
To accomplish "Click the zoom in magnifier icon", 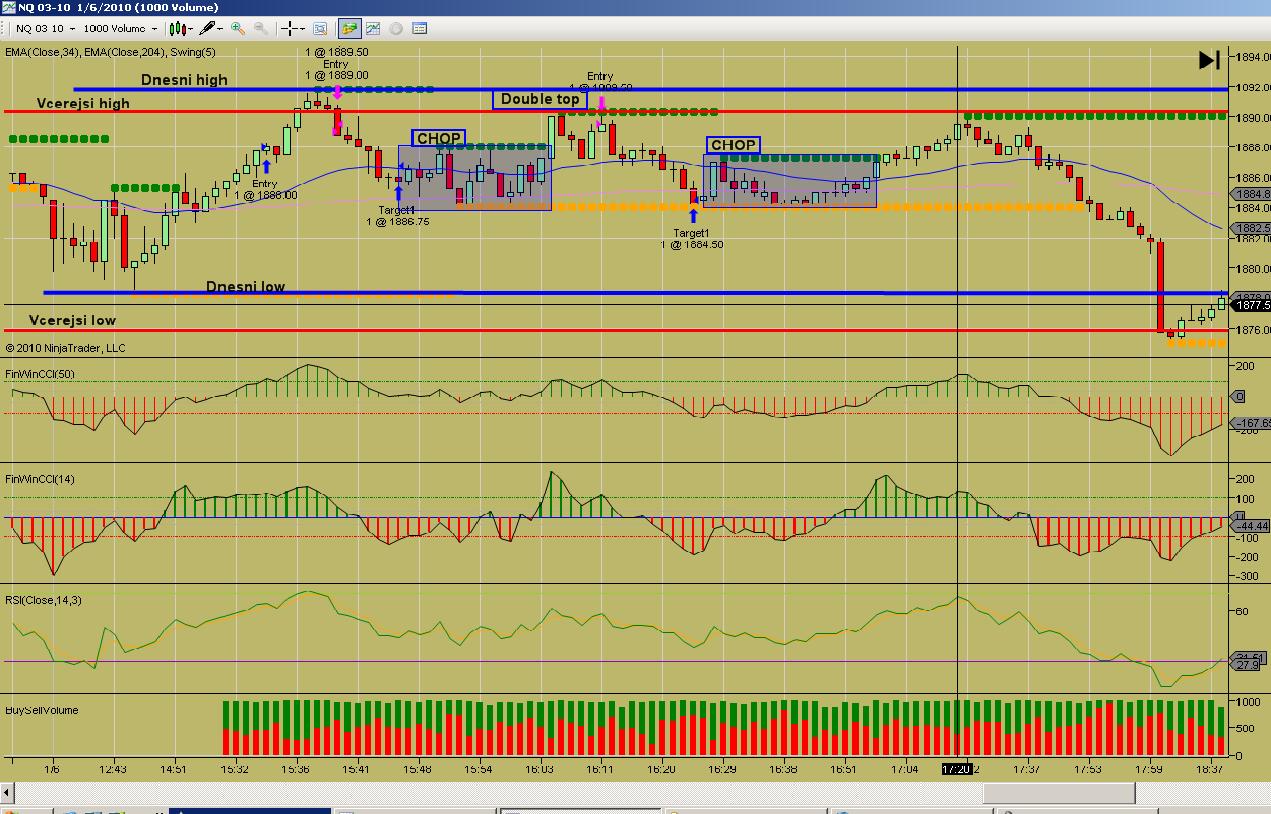I will pyautogui.click(x=238, y=29).
